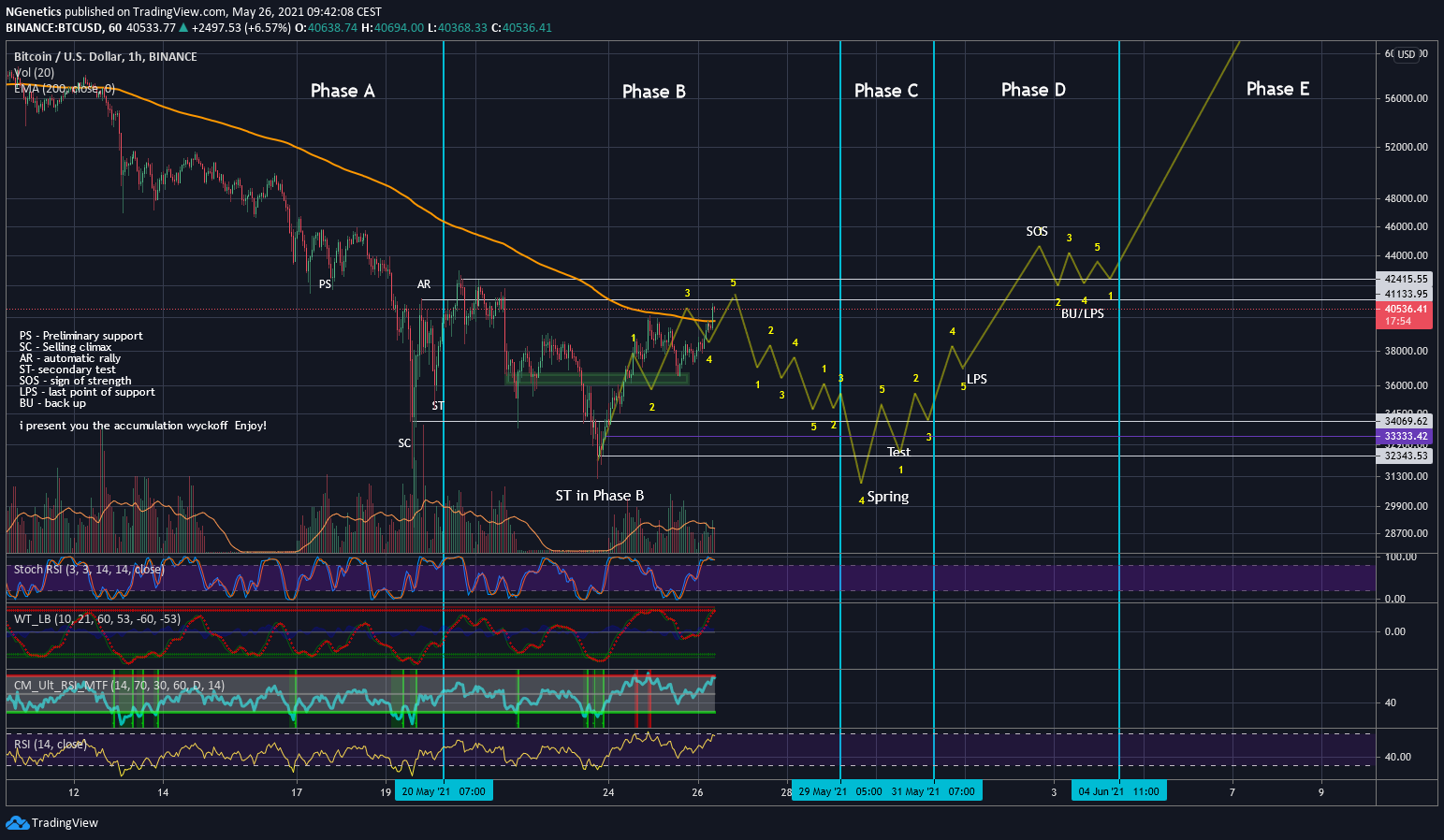This screenshot has height=840, width=1444.
Task: Click the 32343.53 price label
Action: [x=1404, y=456]
